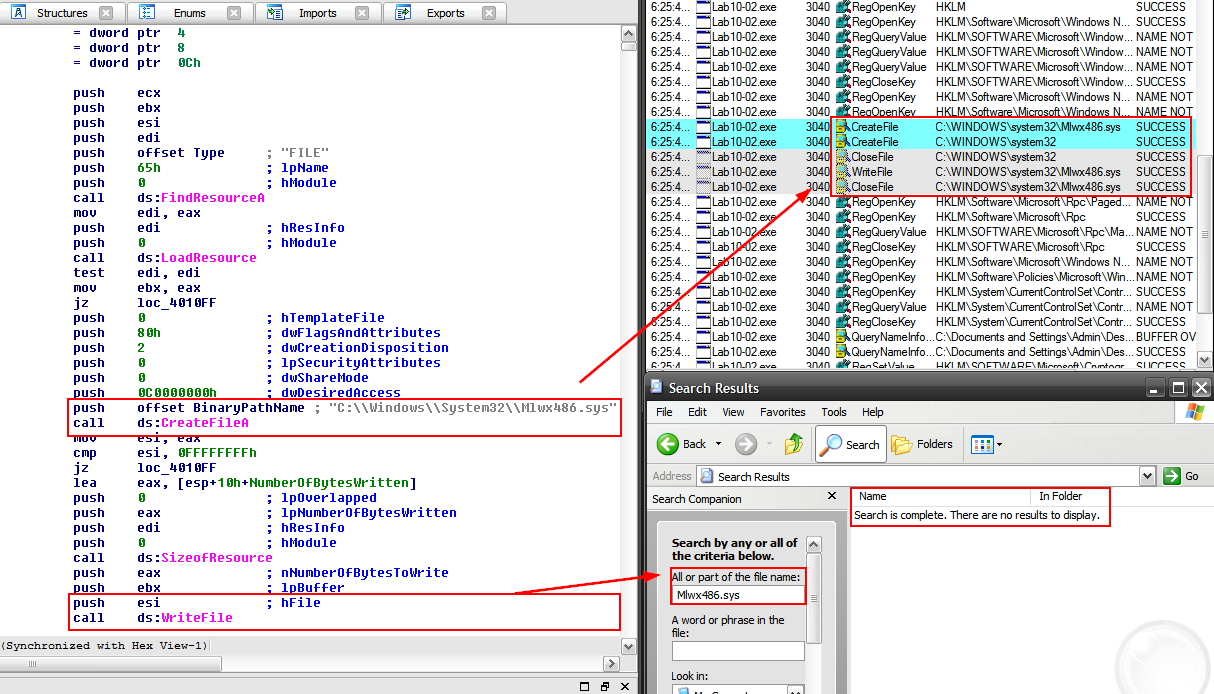Open the Tools menu
This screenshot has height=694, width=1214.
click(833, 412)
